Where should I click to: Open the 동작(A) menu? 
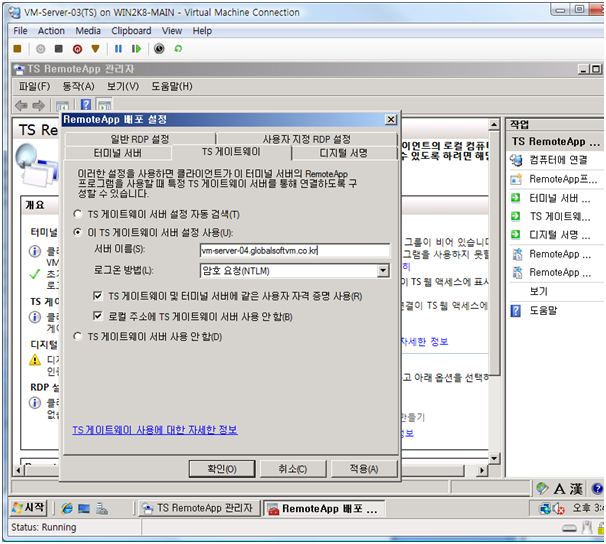(78, 86)
